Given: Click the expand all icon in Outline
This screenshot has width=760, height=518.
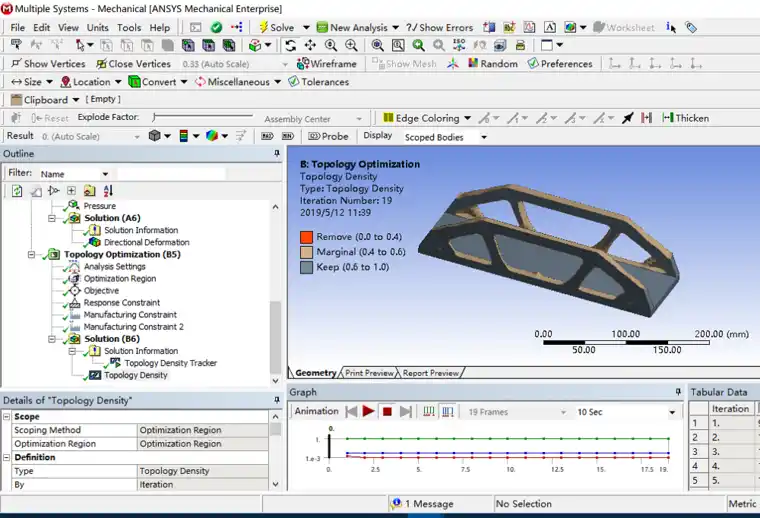Looking at the screenshot, I should [71, 191].
